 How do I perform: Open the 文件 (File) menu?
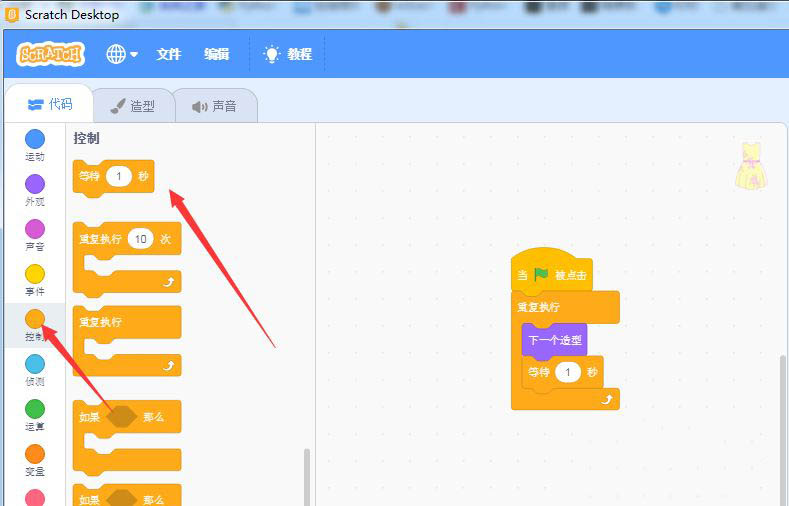tap(169, 54)
